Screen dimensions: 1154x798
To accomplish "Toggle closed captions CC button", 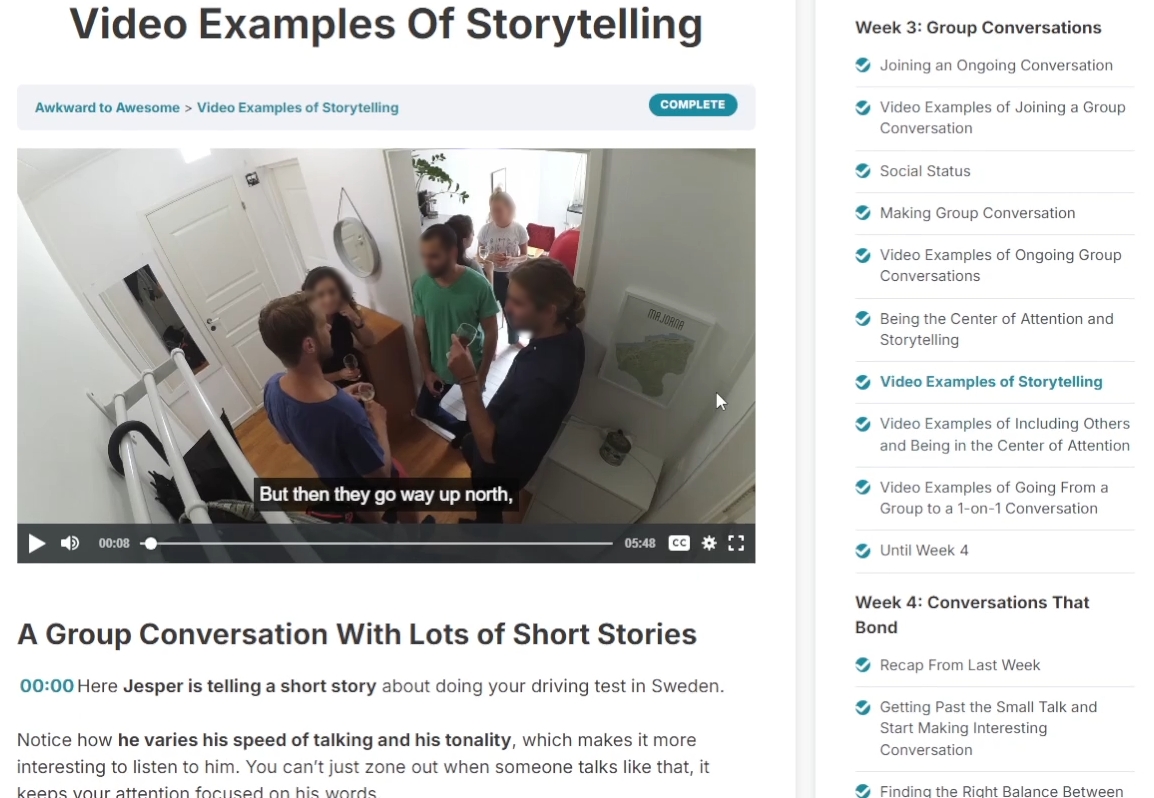I will 679,543.
